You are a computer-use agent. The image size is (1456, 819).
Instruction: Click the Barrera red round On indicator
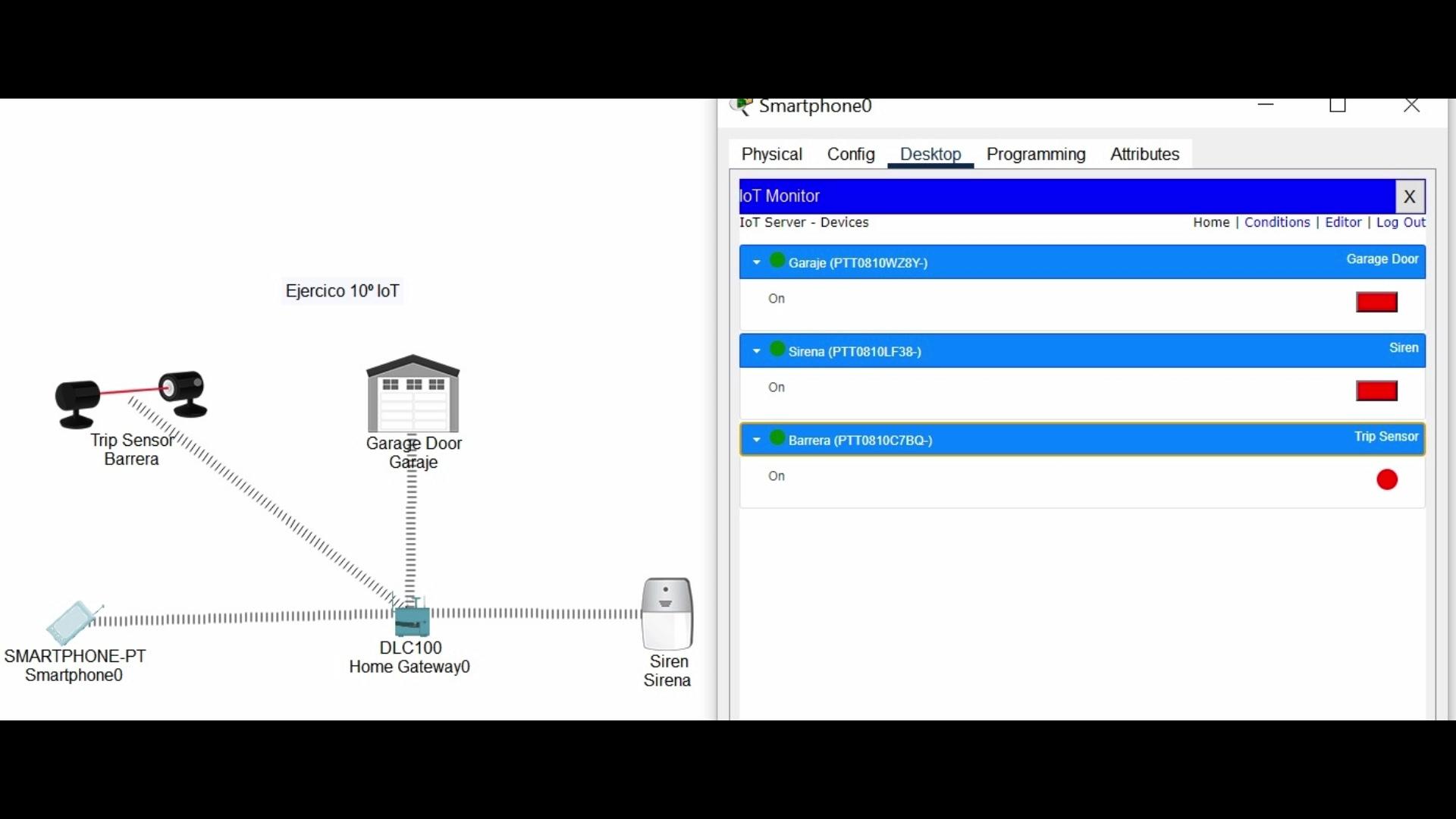pos(1387,480)
